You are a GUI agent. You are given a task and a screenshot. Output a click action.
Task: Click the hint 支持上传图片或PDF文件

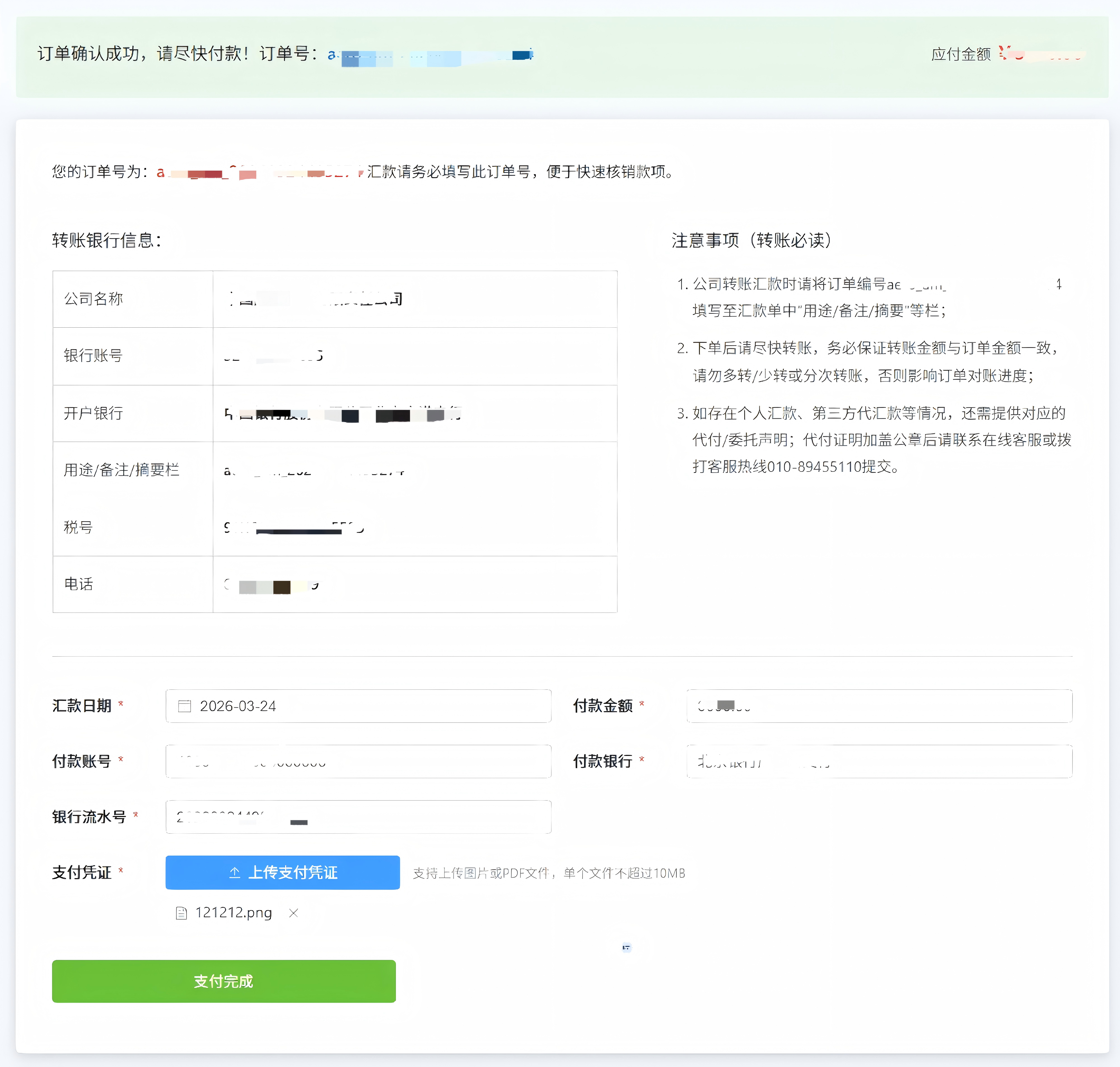click(549, 873)
